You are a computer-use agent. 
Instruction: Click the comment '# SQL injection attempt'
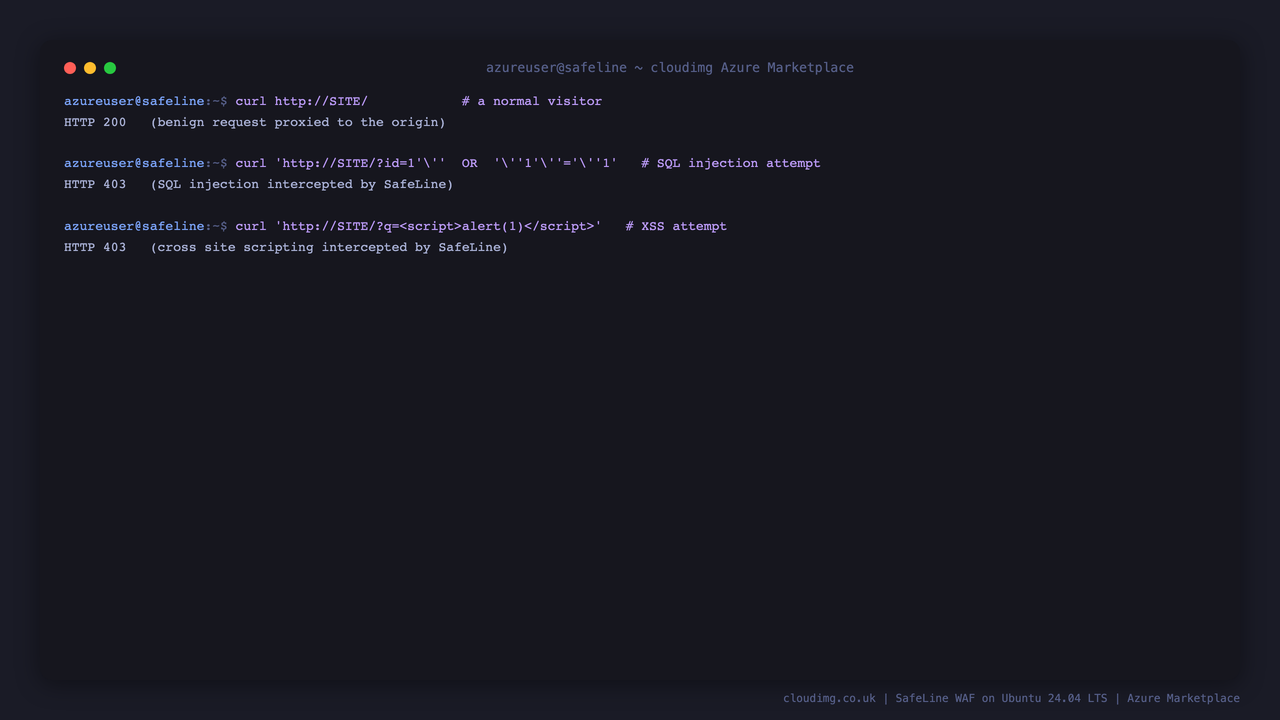click(731, 163)
